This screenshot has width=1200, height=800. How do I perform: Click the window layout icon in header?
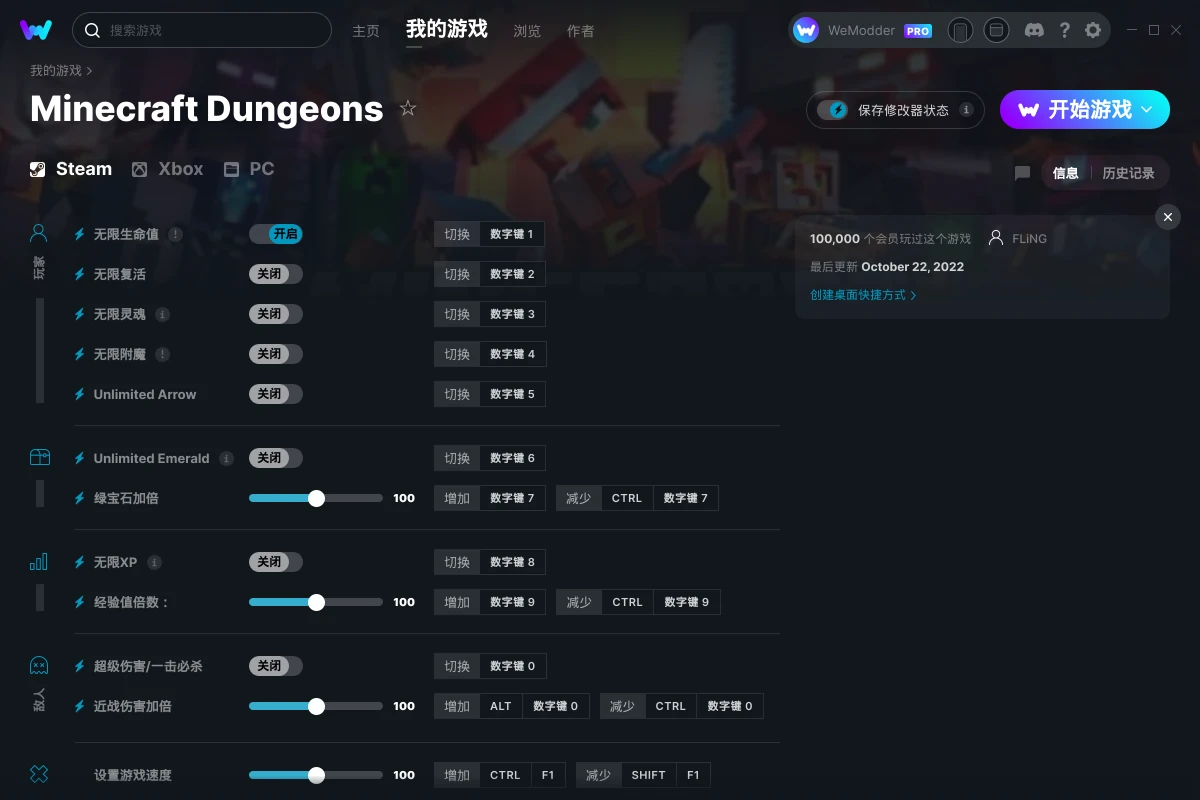(x=996, y=30)
